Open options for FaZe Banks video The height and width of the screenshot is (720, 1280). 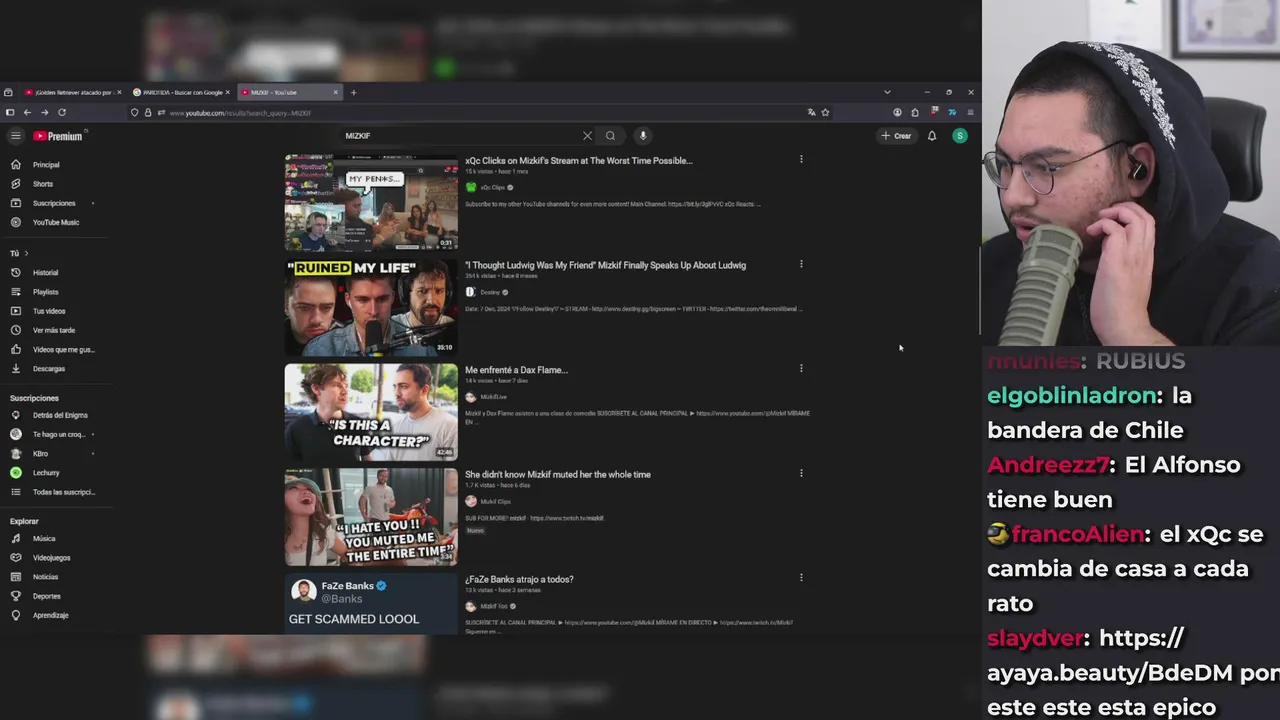pyautogui.click(x=801, y=577)
